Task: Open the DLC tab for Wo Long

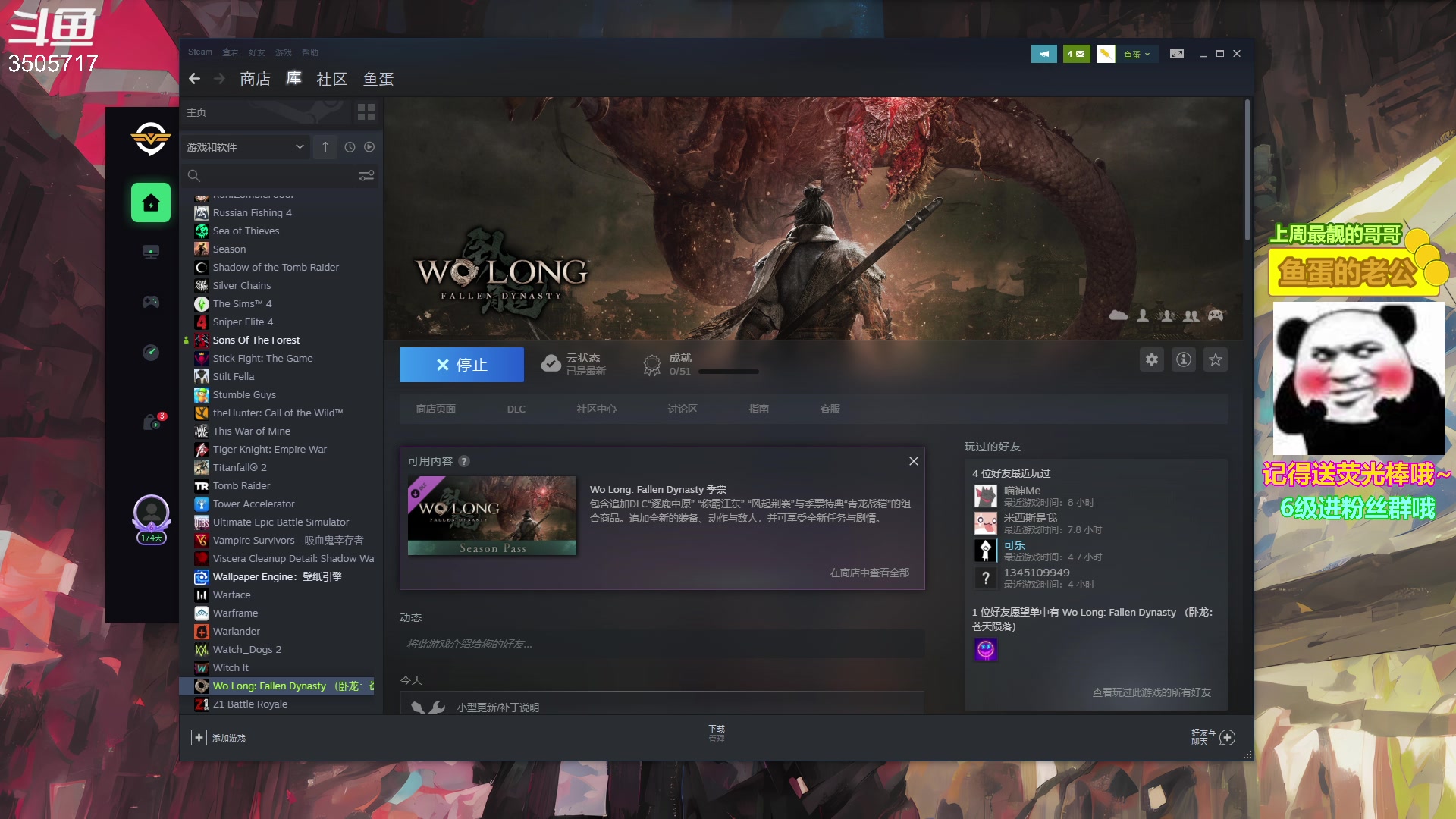Action: click(x=516, y=409)
